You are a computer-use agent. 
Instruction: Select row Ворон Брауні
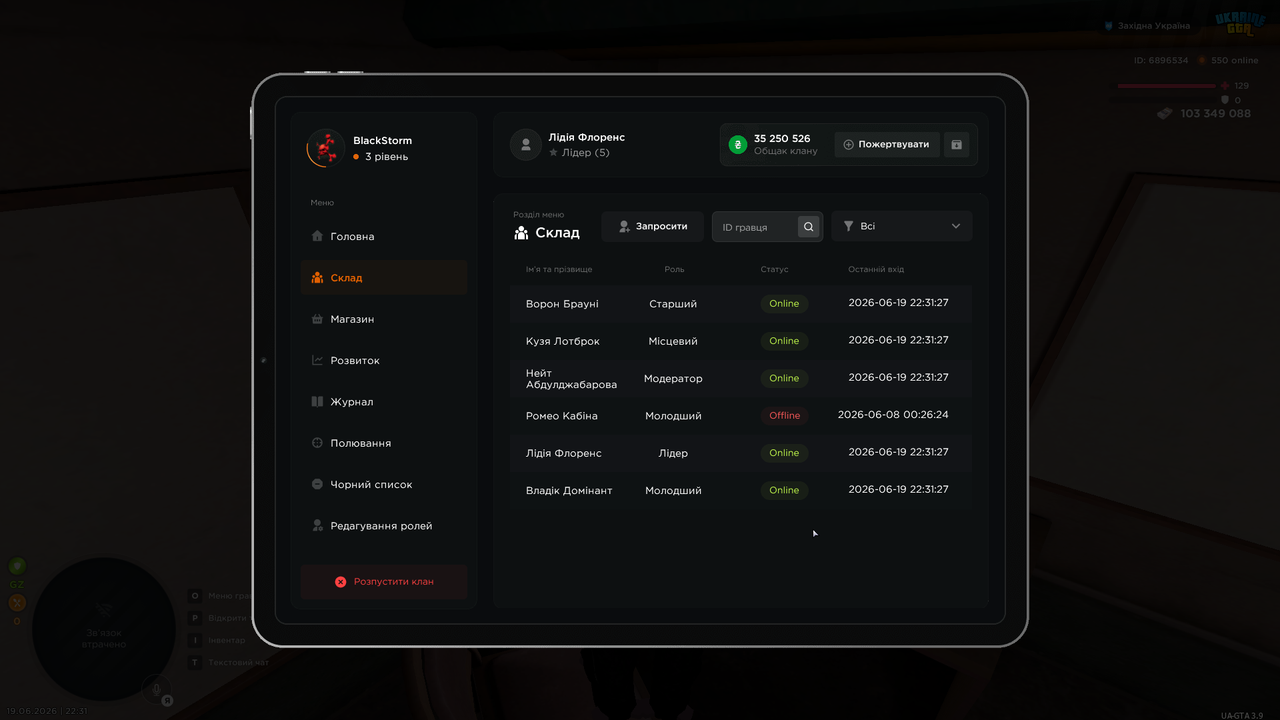click(x=741, y=303)
